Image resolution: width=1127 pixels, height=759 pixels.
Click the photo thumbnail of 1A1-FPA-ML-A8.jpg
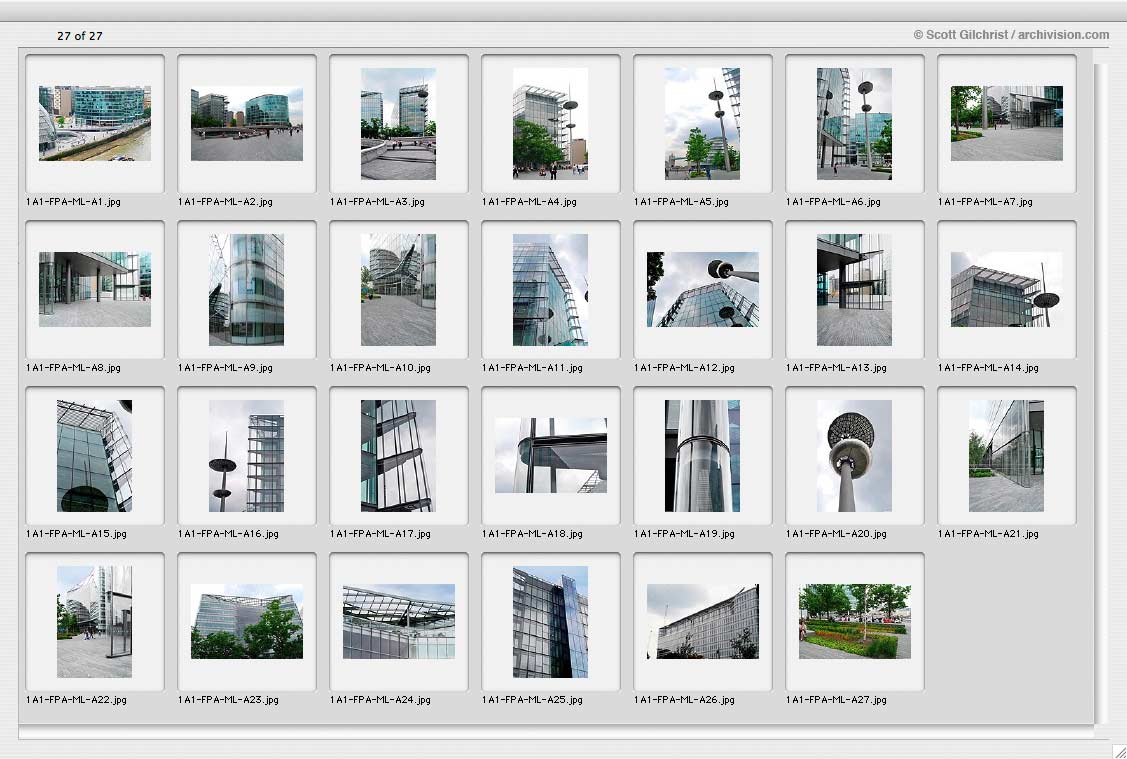[95, 290]
